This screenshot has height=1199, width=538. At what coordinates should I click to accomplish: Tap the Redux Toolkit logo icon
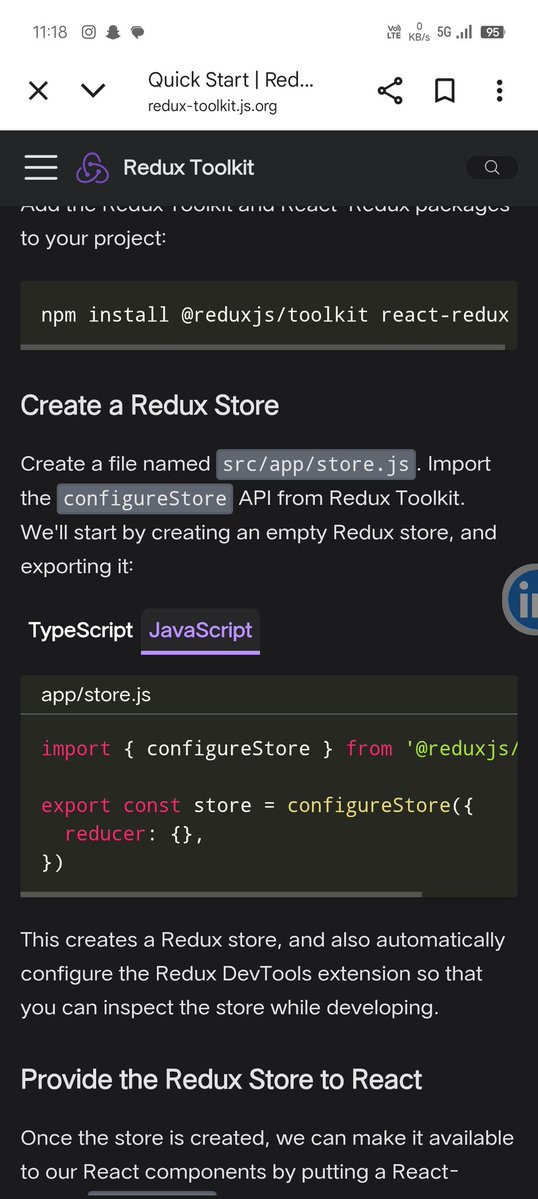[x=92, y=167]
